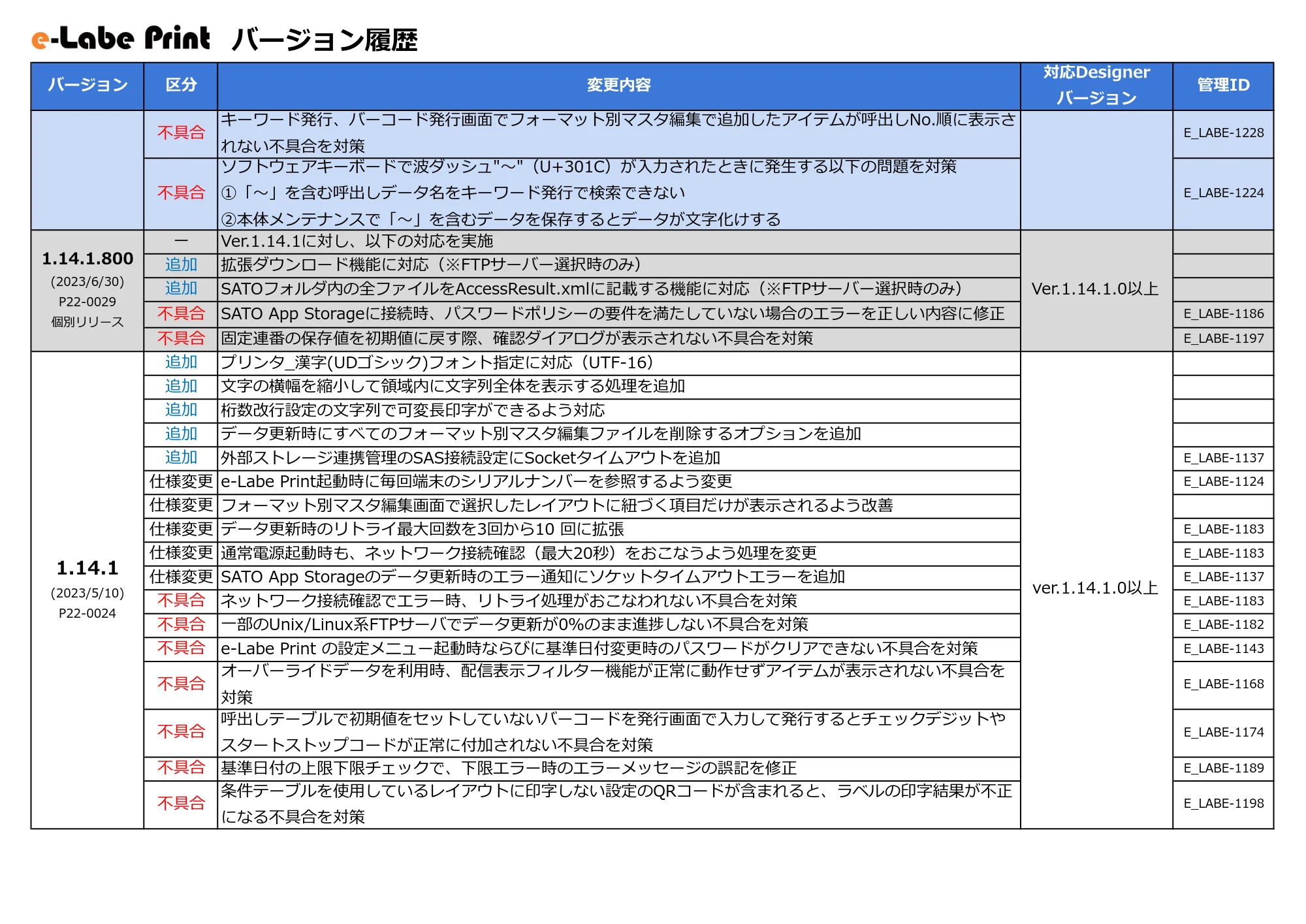Select management ID E_LABE-1224
This screenshot has height=924, width=1306.
pyautogui.click(x=1223, y=193)
